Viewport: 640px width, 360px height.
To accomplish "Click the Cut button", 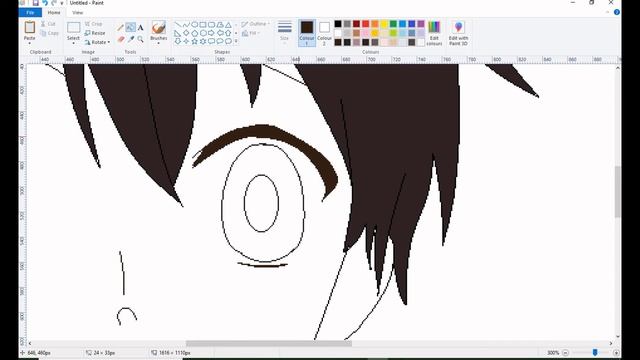I will 49,24.
